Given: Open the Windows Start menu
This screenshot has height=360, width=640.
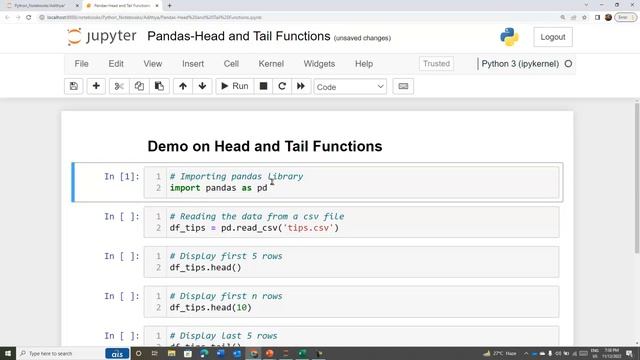Looking at the screenshot, I should pos(8,353).
